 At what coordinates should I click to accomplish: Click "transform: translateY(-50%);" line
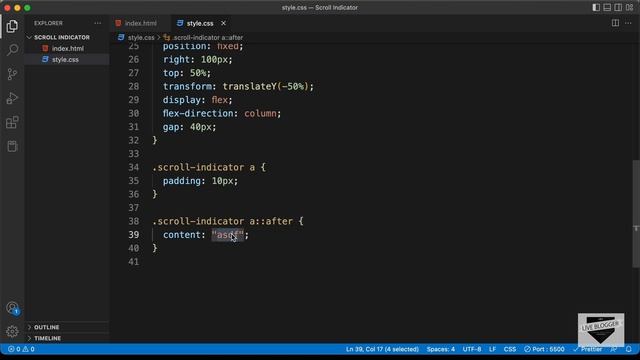[238, 87]
